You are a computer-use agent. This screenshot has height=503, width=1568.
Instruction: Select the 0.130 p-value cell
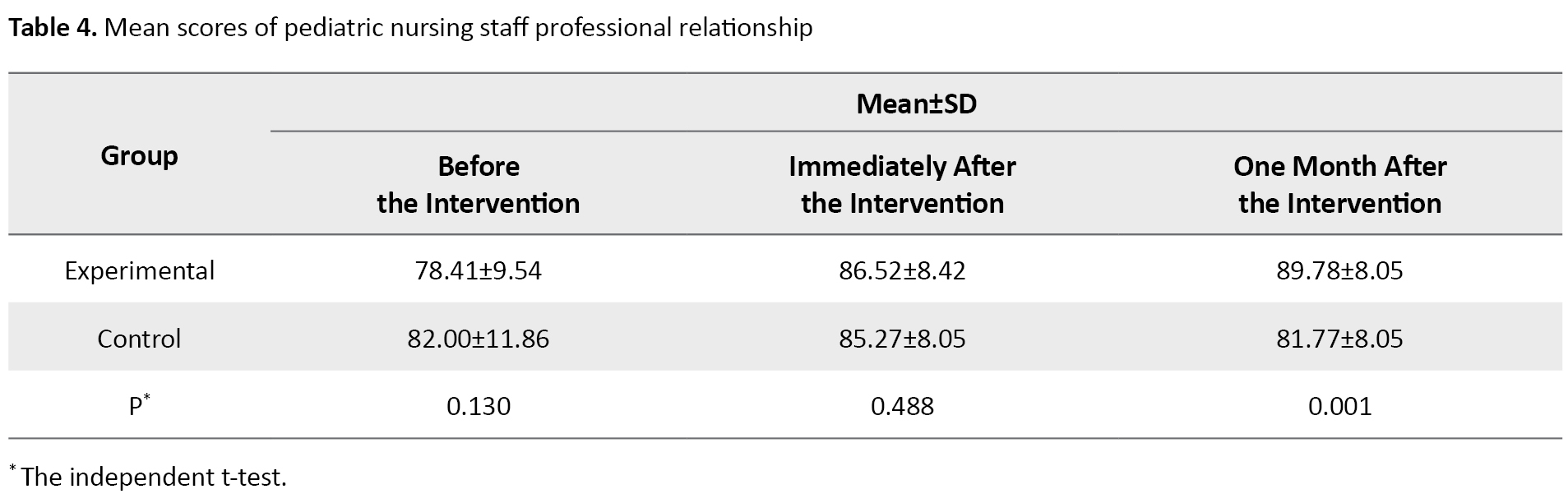(x=478, y=406)
